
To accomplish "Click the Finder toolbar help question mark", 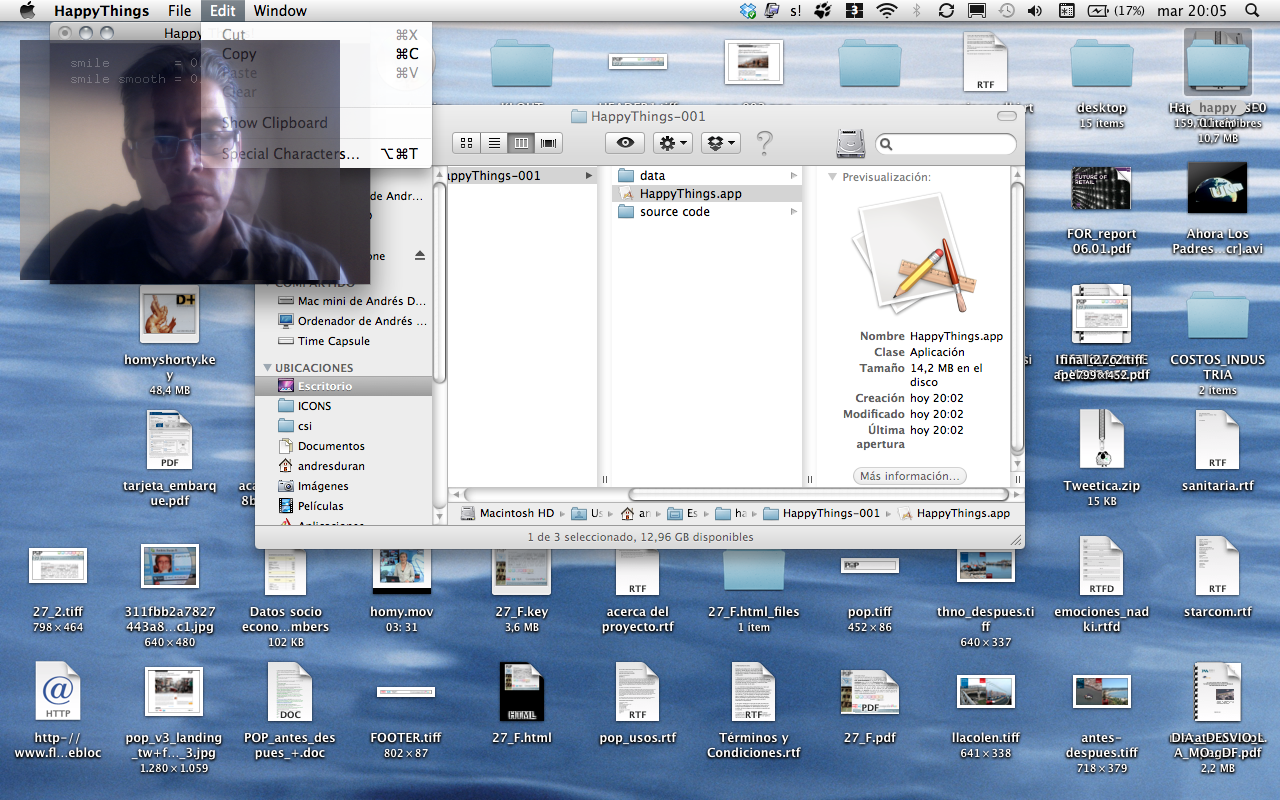I will coord(764,143).
